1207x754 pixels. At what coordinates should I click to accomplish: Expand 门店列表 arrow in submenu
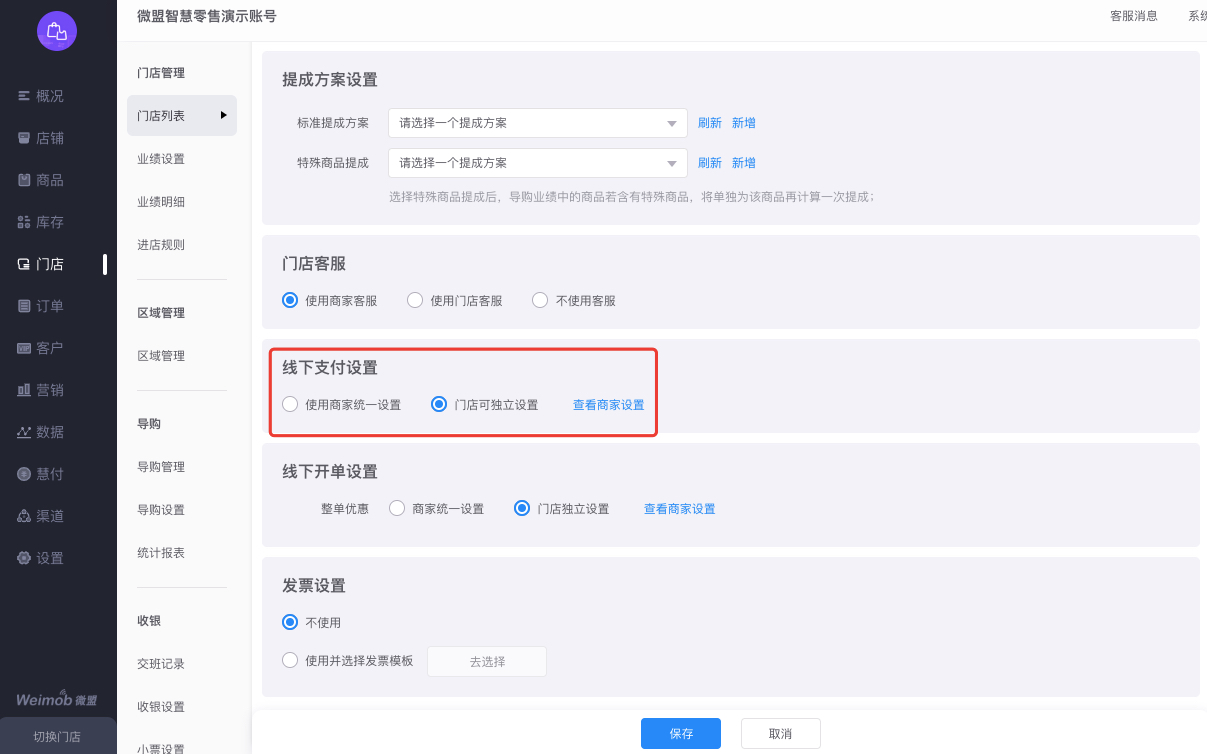click(224, 116)
